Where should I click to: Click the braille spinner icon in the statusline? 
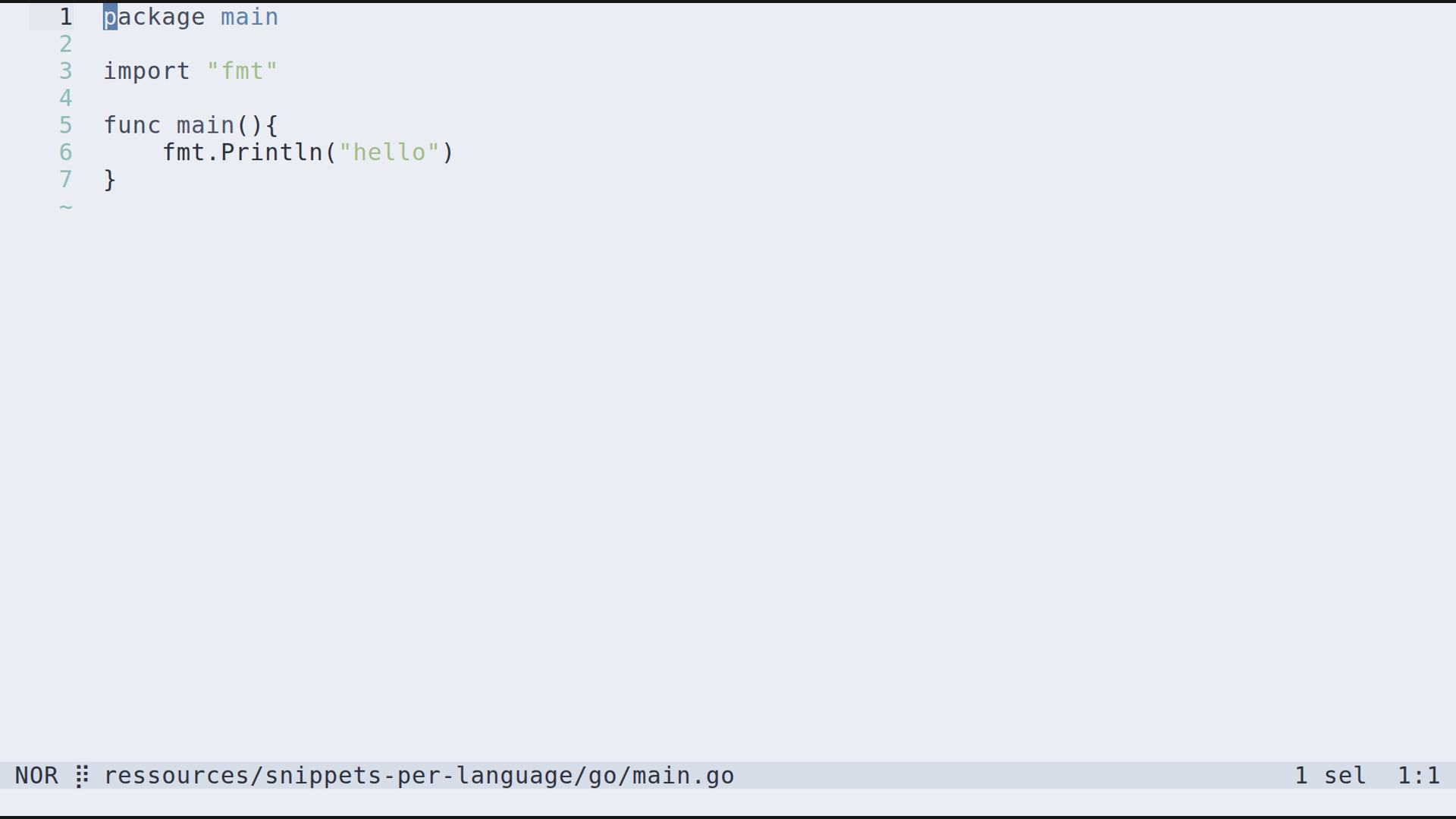[82, 776]
